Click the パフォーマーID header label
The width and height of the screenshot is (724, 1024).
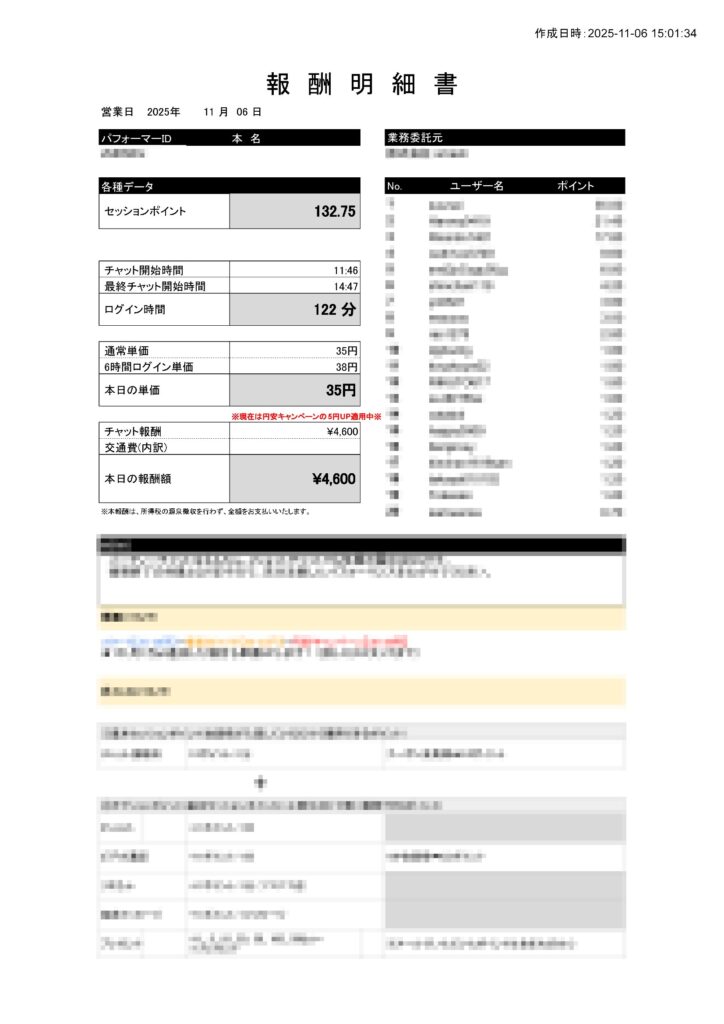pos(136,138)
